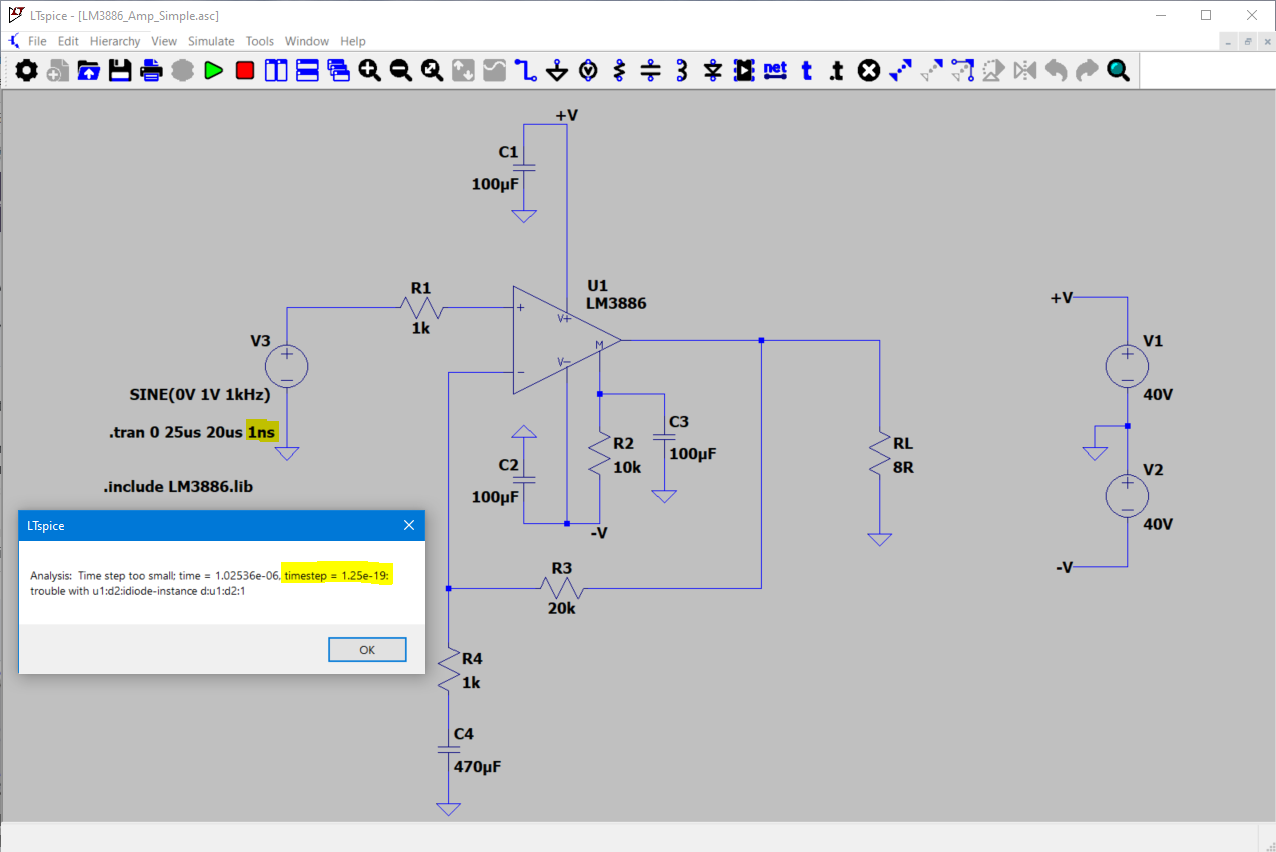
Task: Select the .include LM3886.lib directive
Action: 178,487
